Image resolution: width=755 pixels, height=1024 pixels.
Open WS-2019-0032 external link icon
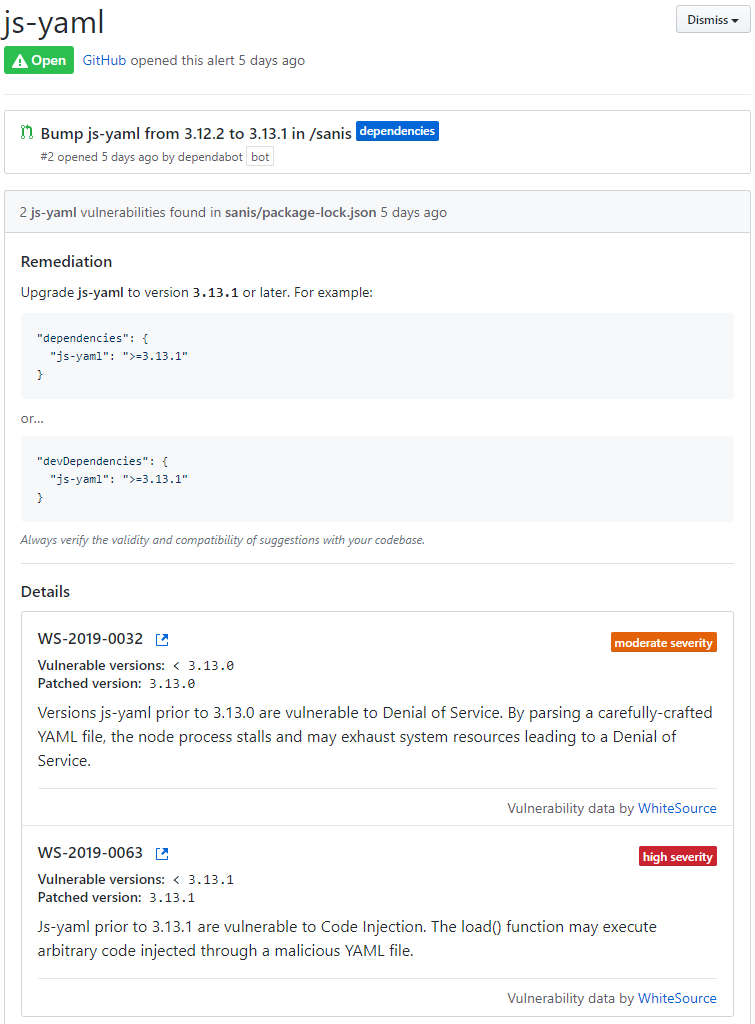[x=162, y=640]
